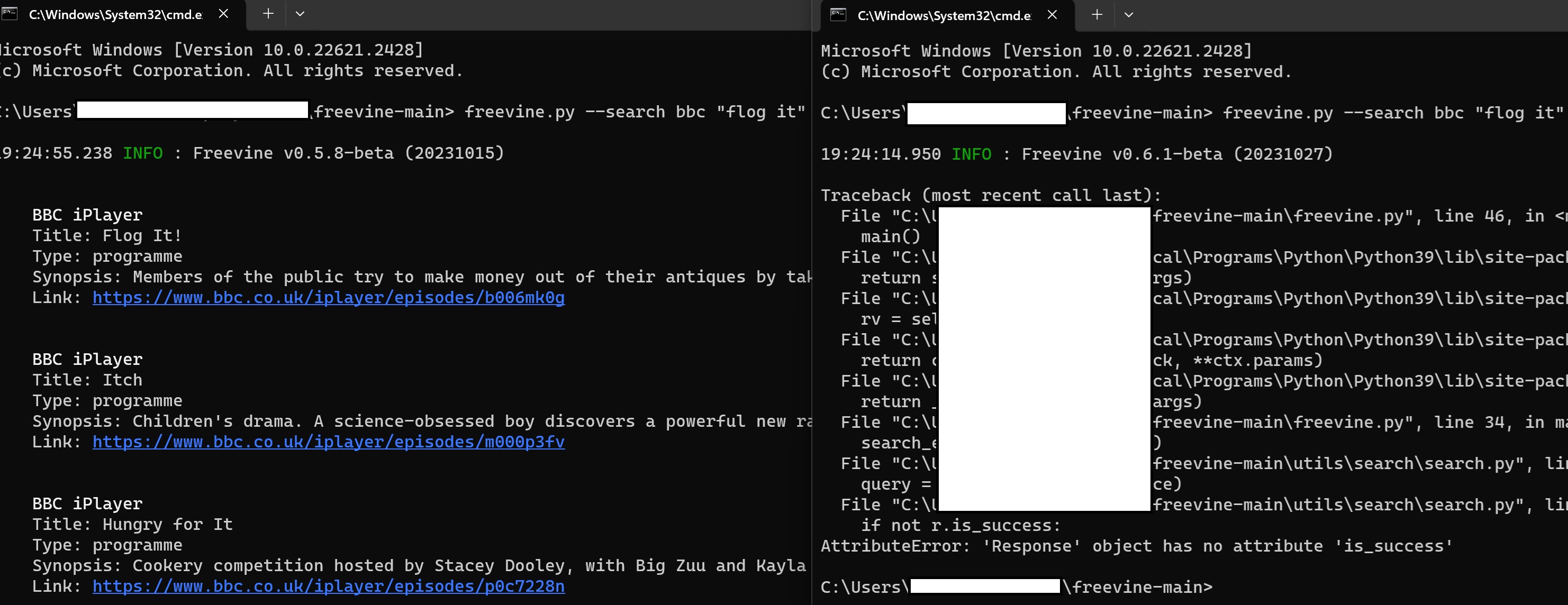Click the "Title: Flog It!" result line
Image resolution: width=1568 pixels, height=605 pixels.
[106, 236]
